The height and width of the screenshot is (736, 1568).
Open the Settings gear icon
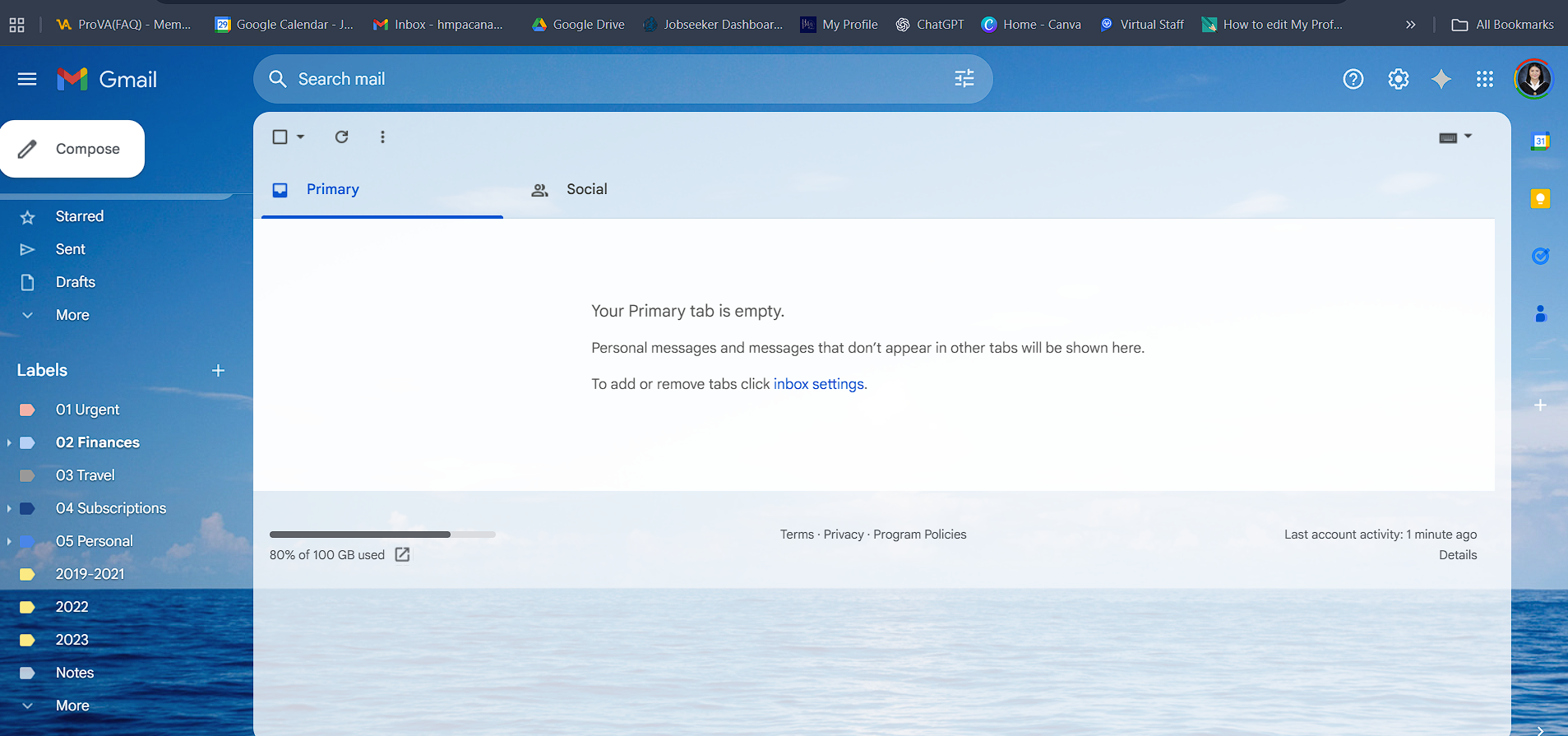(1398, 79)
